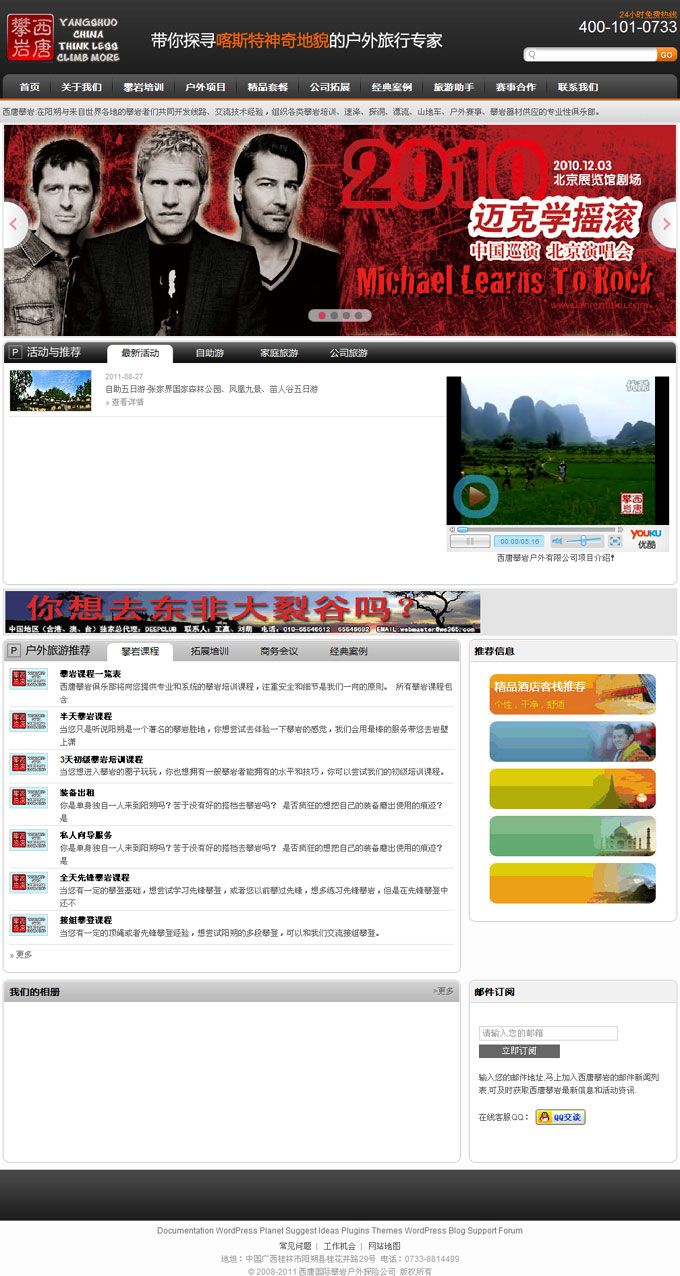The height and width of the screenshot is (1276, 680).
Task: Open the 常见问题 footer link
Action: (x=295, y=1246)
